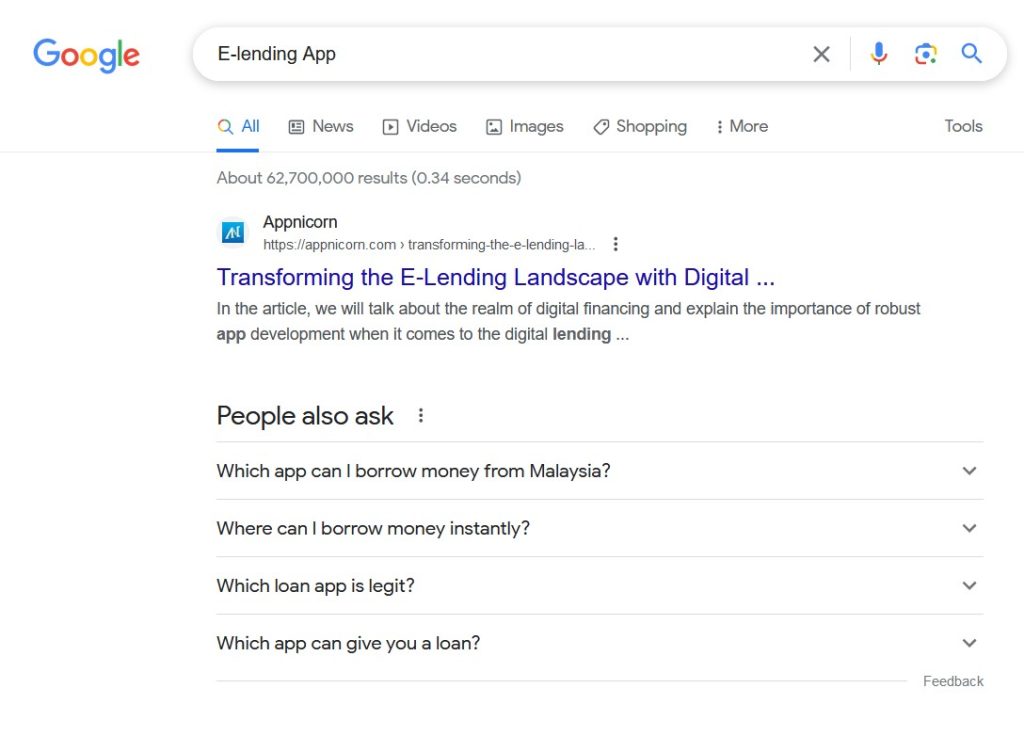Start voice search with microphone icon

tap(878, 54)
